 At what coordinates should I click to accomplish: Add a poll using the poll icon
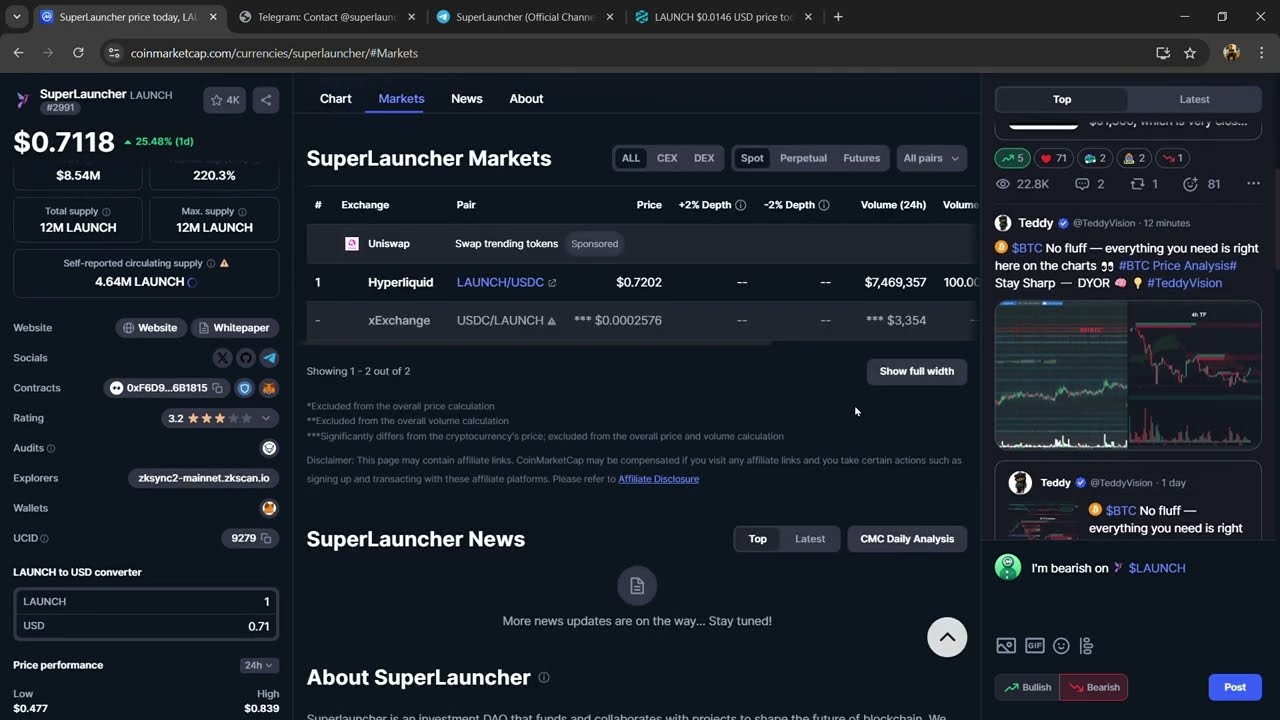point(1087,646)
